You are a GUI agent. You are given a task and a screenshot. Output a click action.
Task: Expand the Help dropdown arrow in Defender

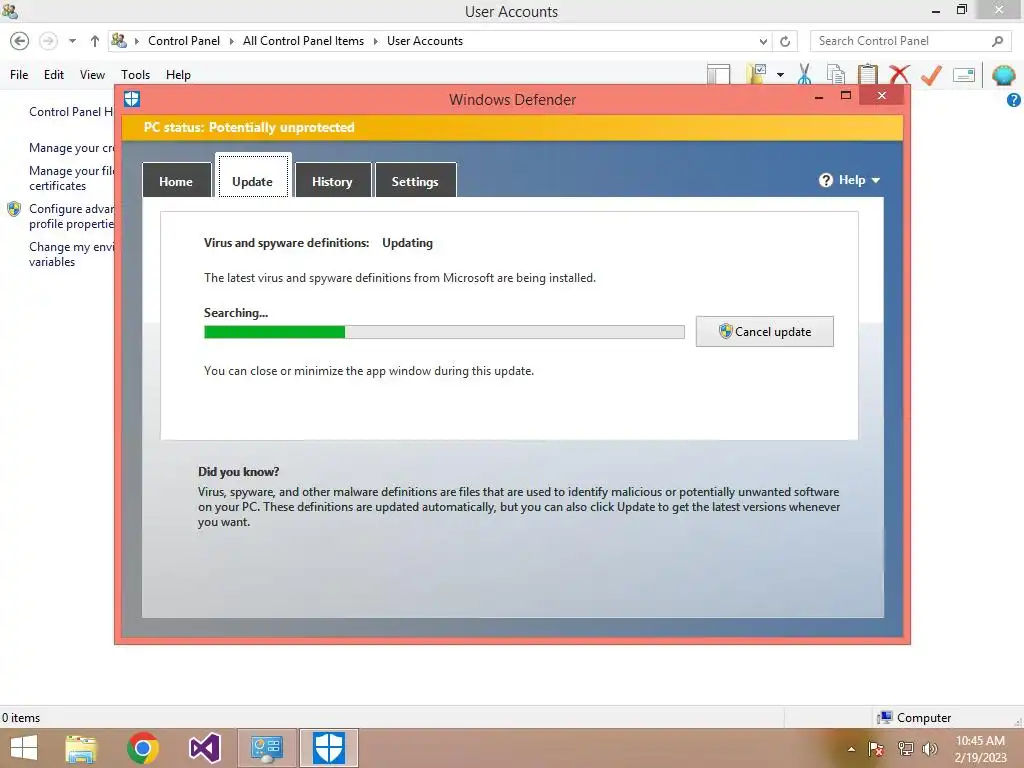(x=876, y=180)
